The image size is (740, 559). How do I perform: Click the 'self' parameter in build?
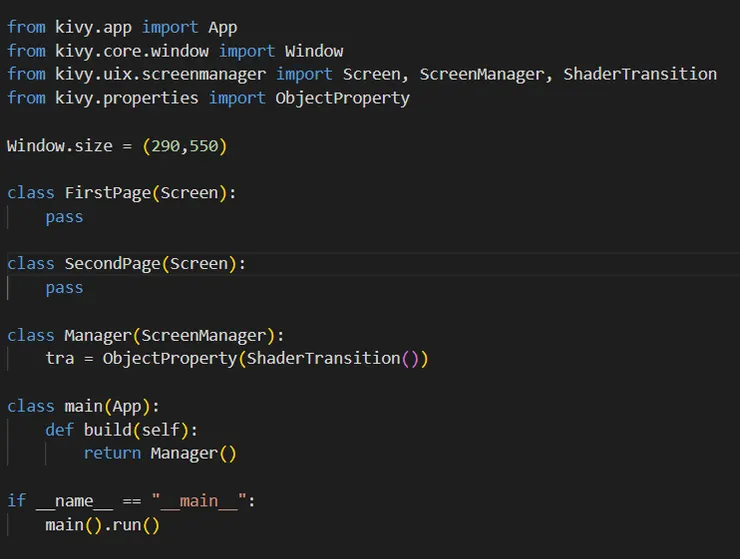click(x=160, y=430)
